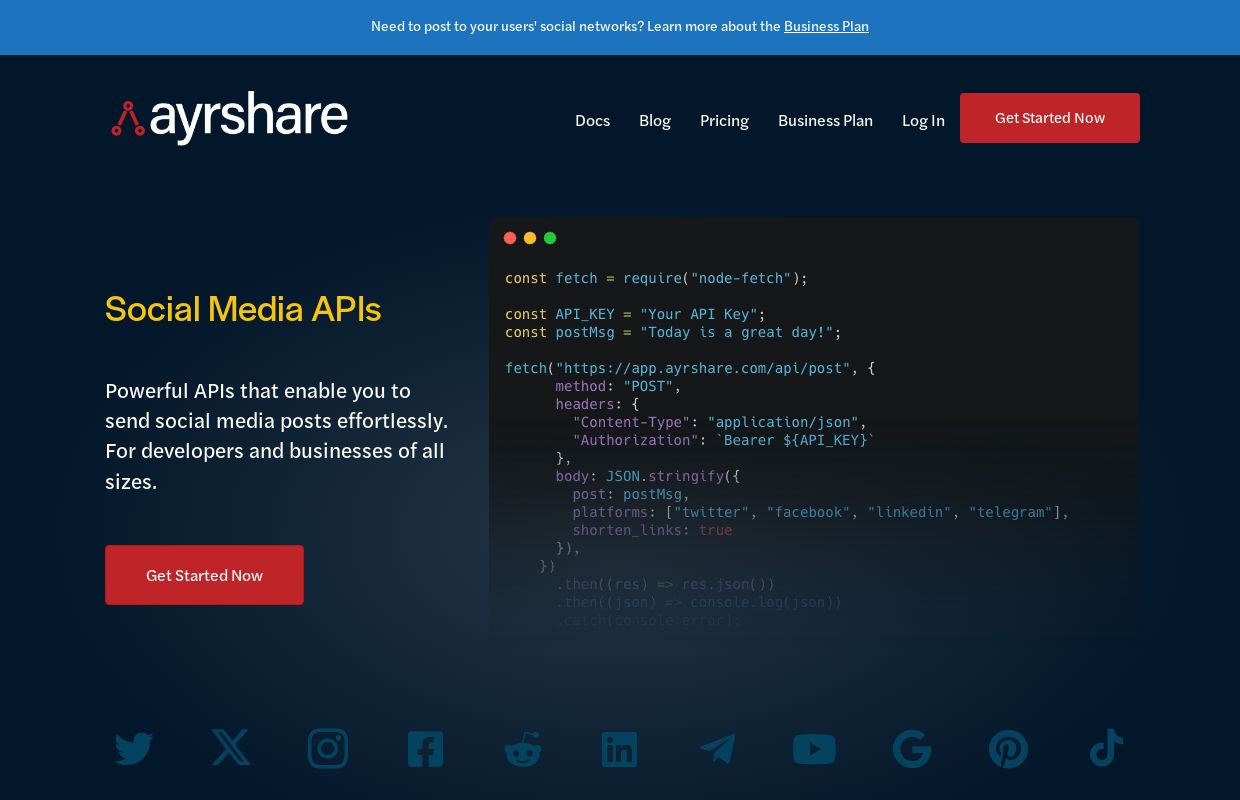Select the API_KEY "Your API Key" code line
Viewport: 1240px width, 800px height.
(x=635, y=314)
